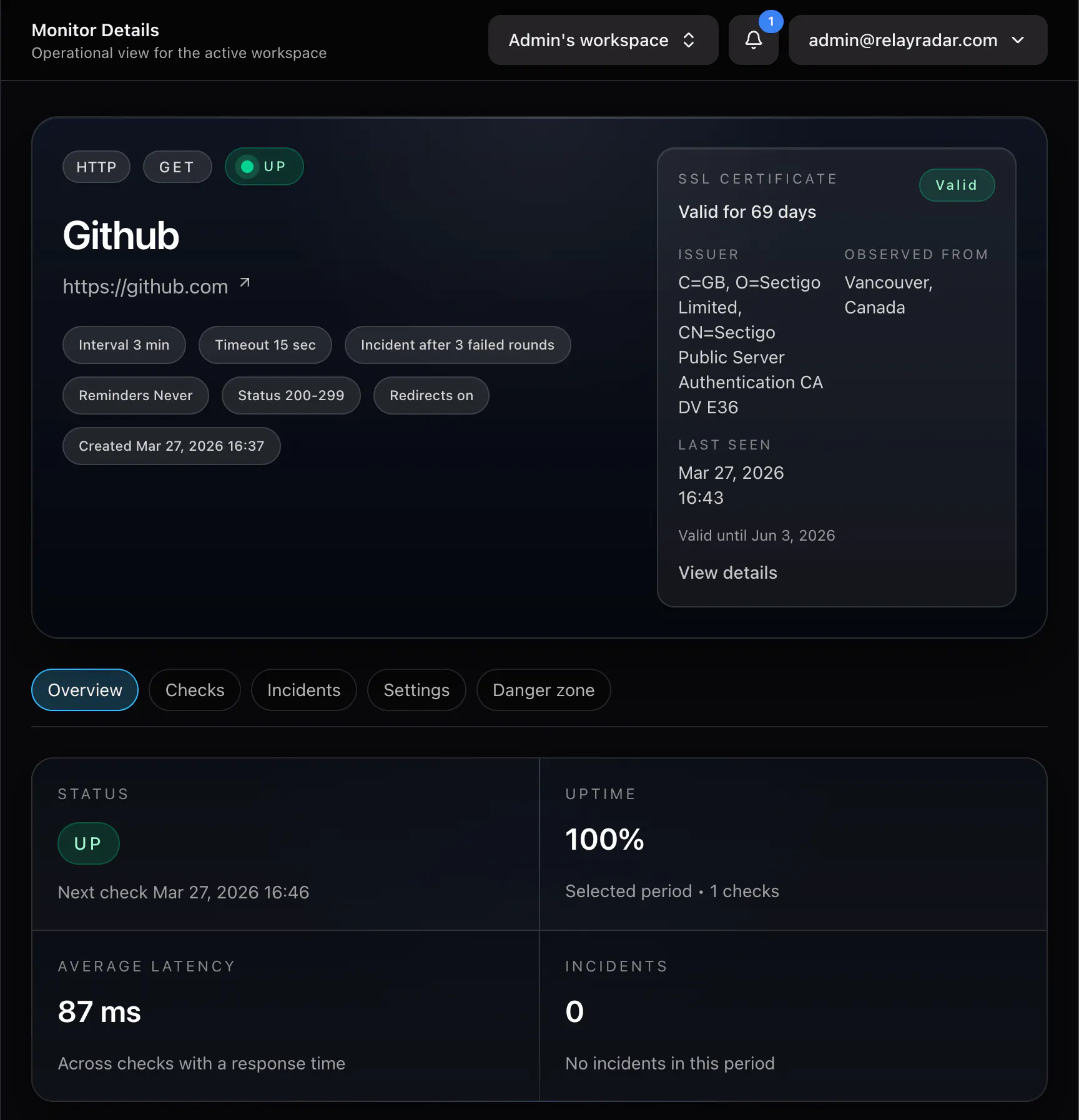Click the Redirects on chip
This screenshot has width=1079, height=1120.
(431, 396)
